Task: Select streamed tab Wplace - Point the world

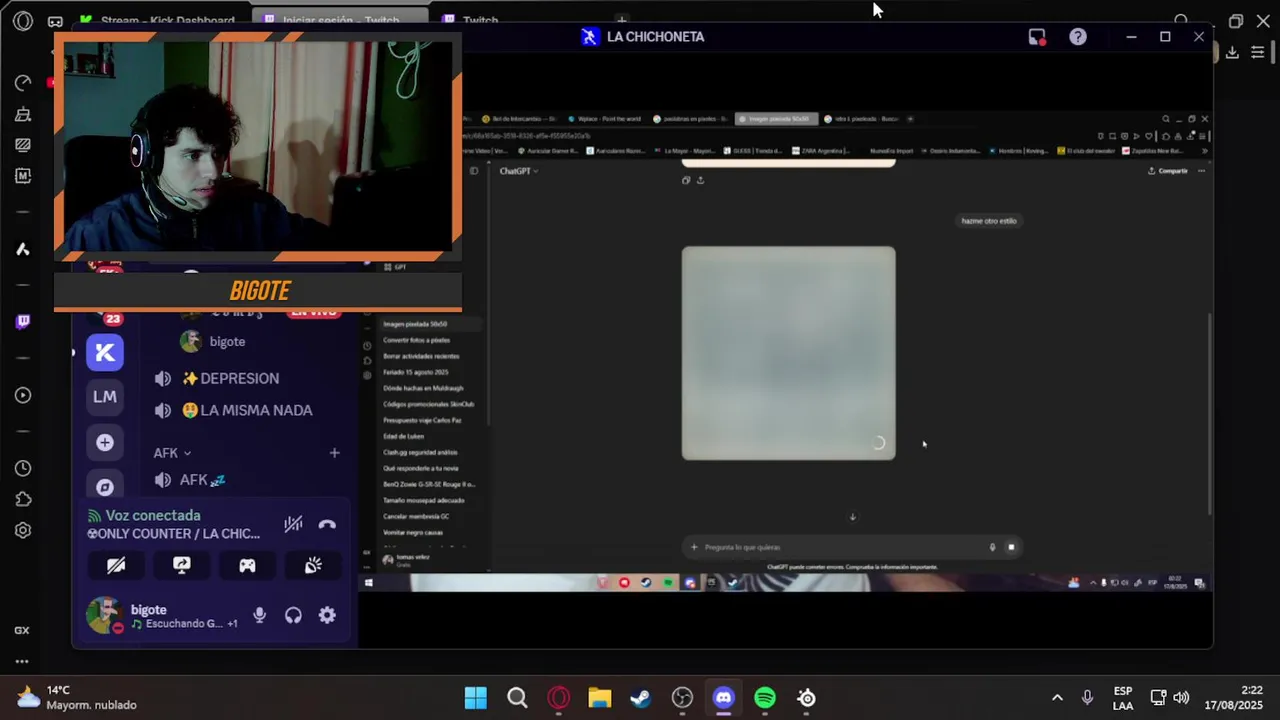Action: (x=605, y=119)
